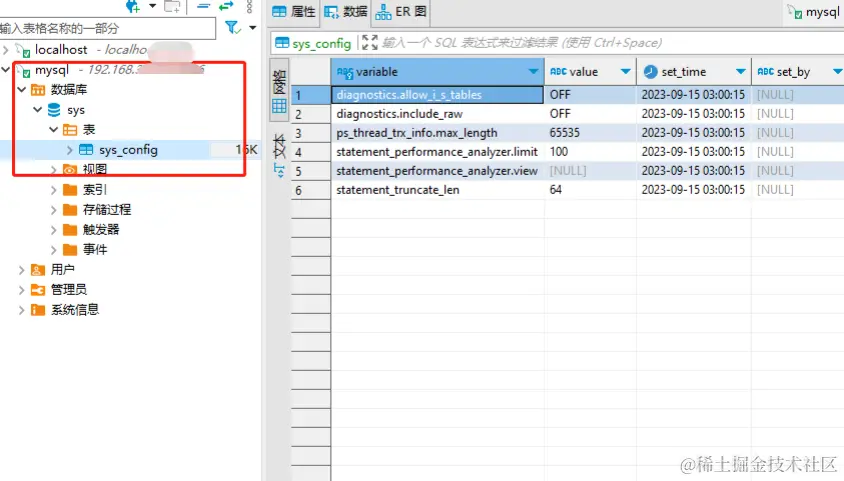Select cell diagnostics.include_raw
The image size is (844, 481).
click(437, 114)
